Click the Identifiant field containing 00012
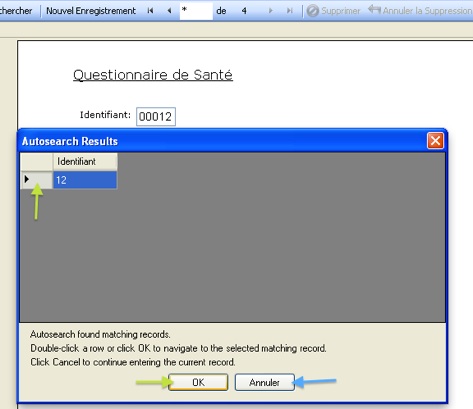Screen dimensions: 473x409 coord(156,117)
